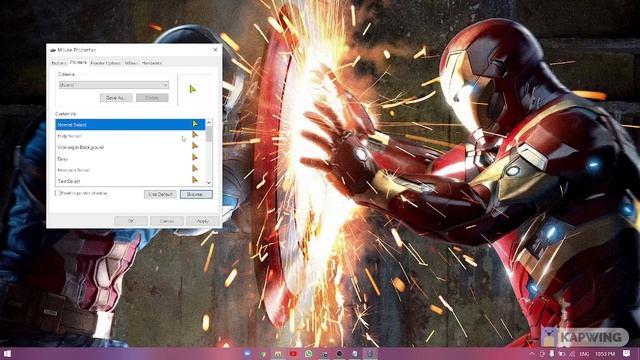Switch to the Buttons tab
This screenshot has width=640, height=360.
pyautogui.click(x=59, y=63)
